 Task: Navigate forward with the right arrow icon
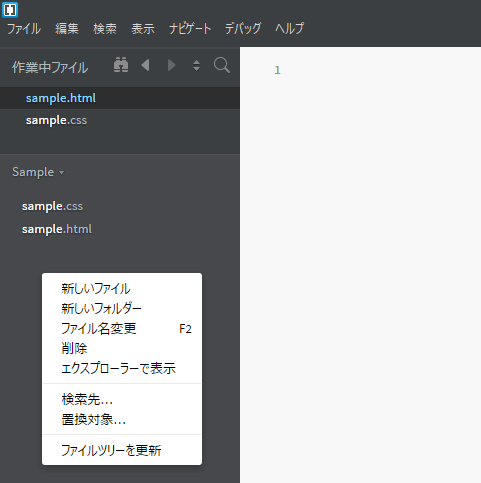click(x=171, y=65)
